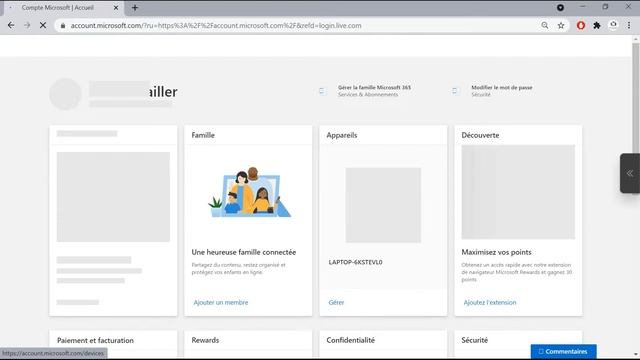Stop loading the page
The width and height of the screenshot is (640, 360).
(x=43, y=25)
